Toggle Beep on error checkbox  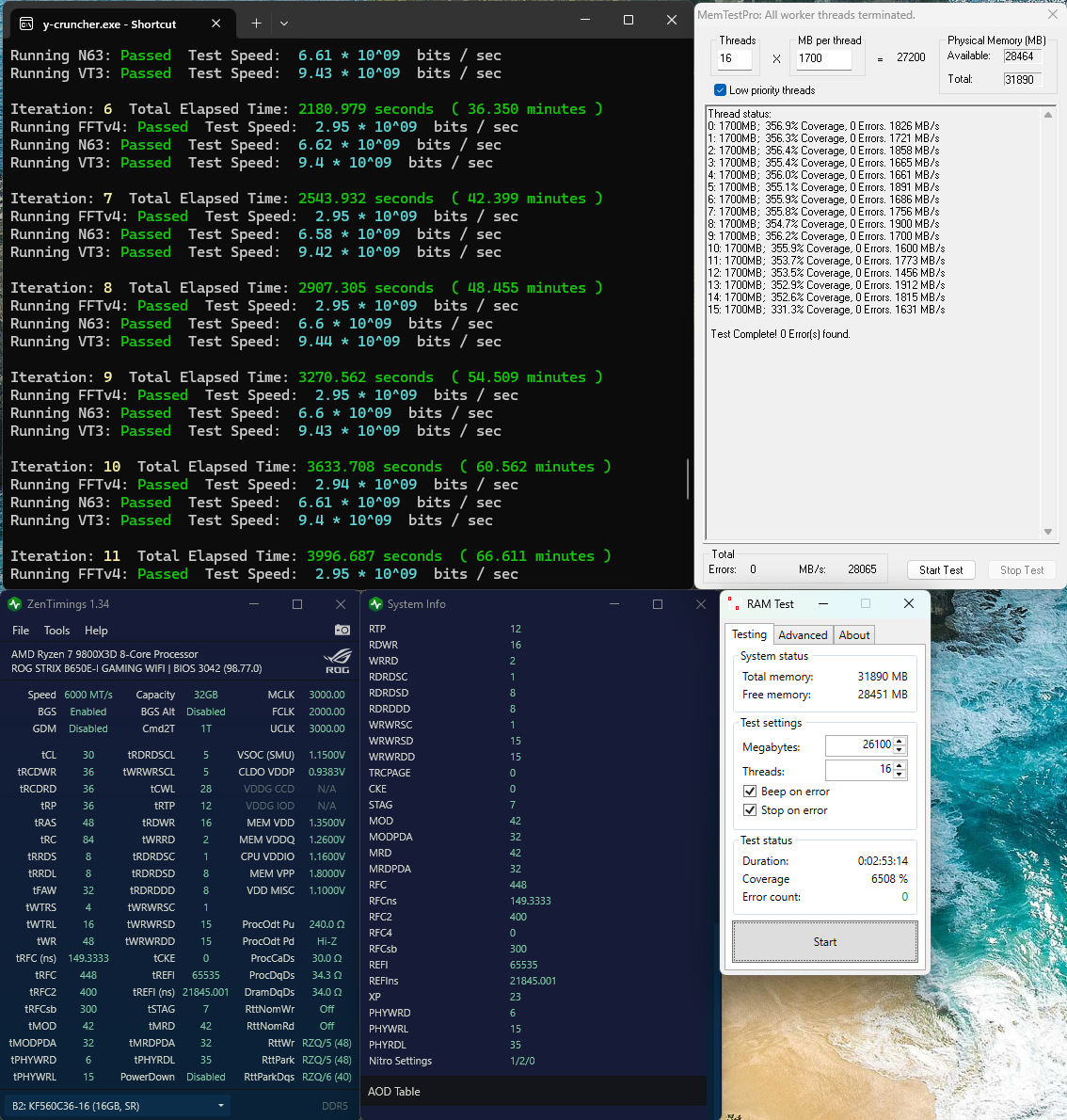[749, 792]
